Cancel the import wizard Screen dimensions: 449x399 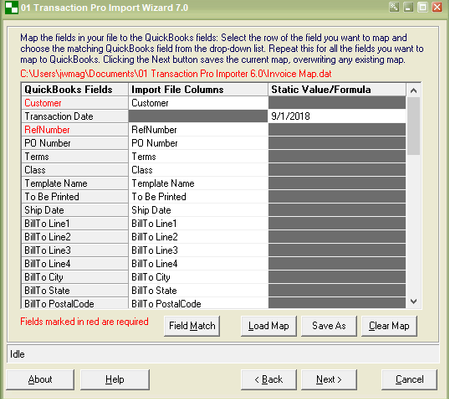pyautogui.click(x=409, y=379)
